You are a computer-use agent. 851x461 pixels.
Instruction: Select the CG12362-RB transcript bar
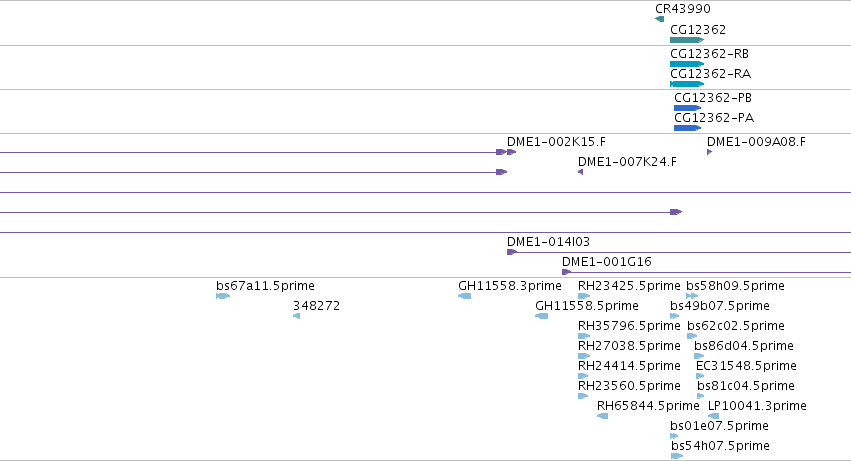[x=687, y=64]
